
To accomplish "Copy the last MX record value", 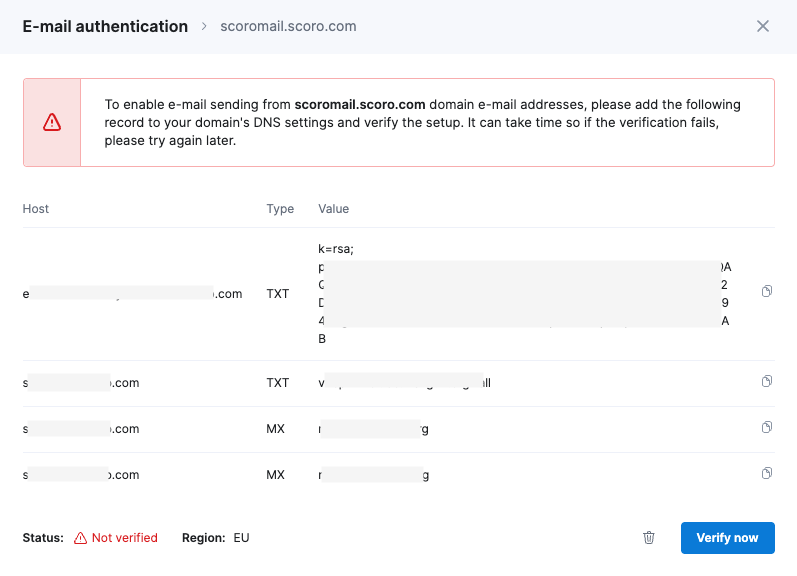I will coord(767,473).
